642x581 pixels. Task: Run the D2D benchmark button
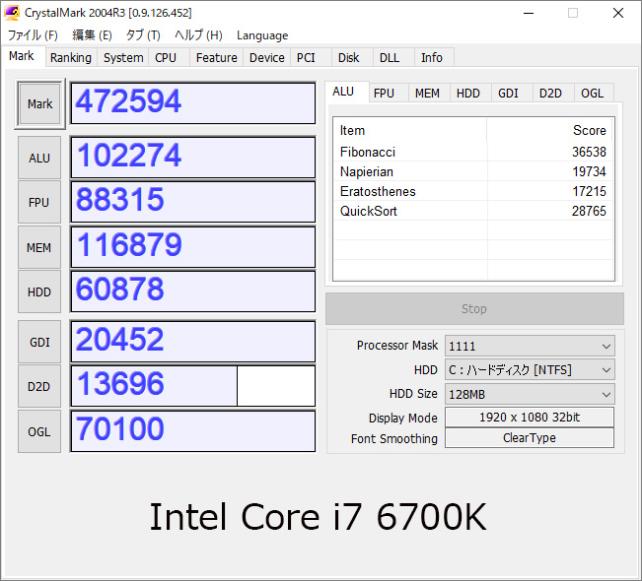click(x=39, y=387)
